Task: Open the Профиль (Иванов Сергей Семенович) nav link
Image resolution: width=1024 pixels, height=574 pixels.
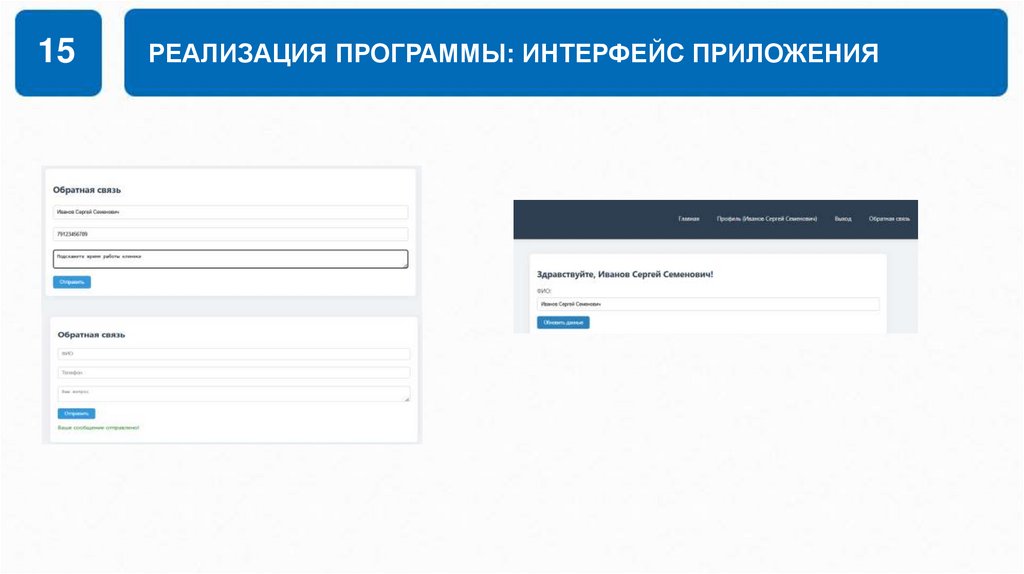Action: pyautogui.click(x=767, y=219)
